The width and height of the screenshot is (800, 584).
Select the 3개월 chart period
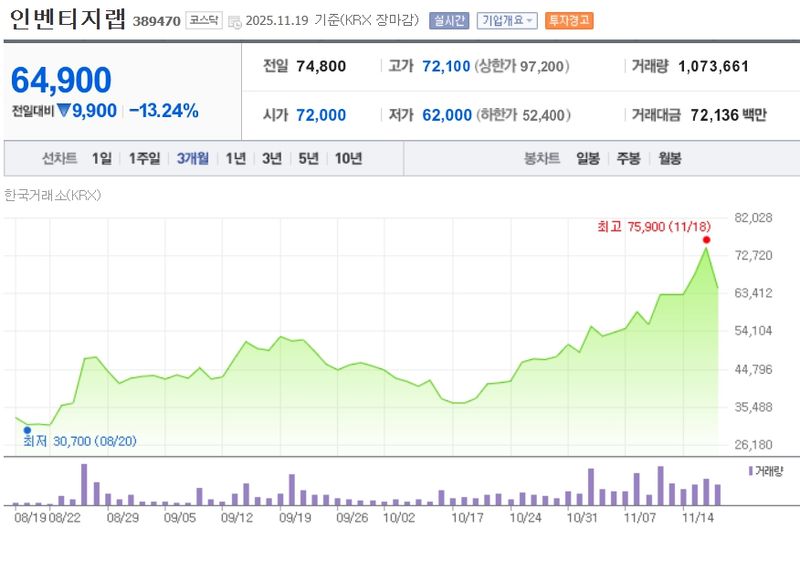[193, 158]
